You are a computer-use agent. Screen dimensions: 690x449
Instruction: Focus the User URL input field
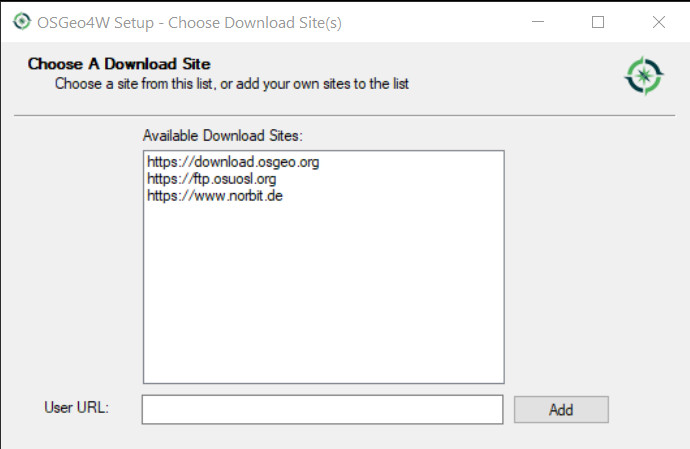[322, 409]
